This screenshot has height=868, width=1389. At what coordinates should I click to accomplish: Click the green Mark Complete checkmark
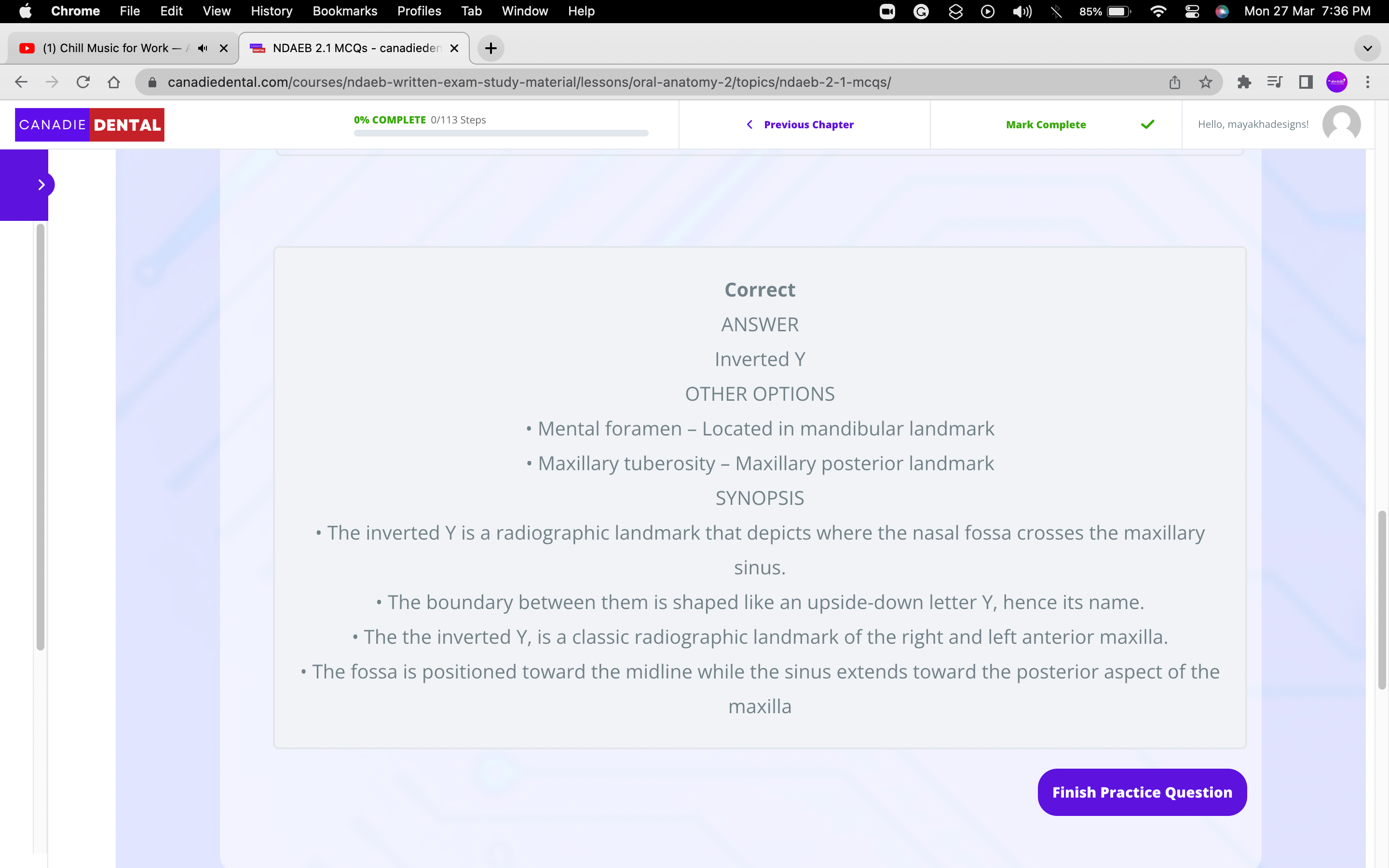[1147, 124]
